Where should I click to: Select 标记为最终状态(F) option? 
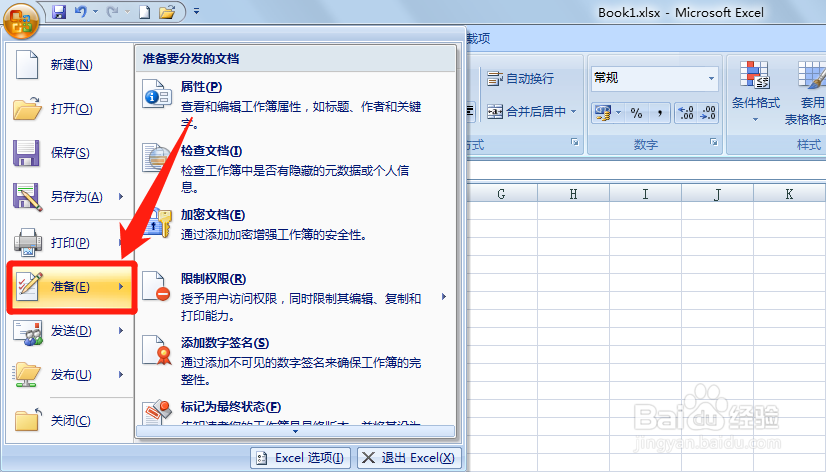[x=296, y=411]
